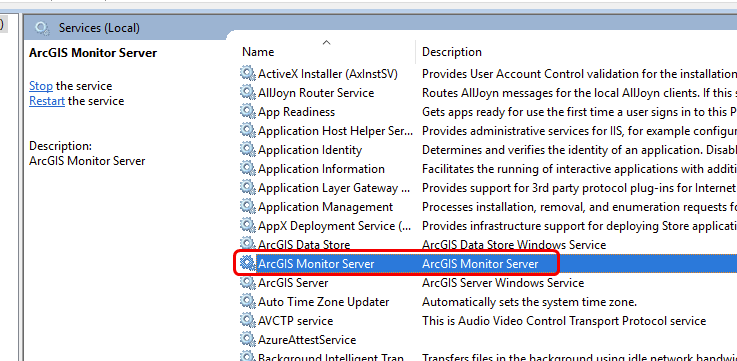Select the ArcGIS Server gear icon
737x361 pixels.
click(247, 283)
